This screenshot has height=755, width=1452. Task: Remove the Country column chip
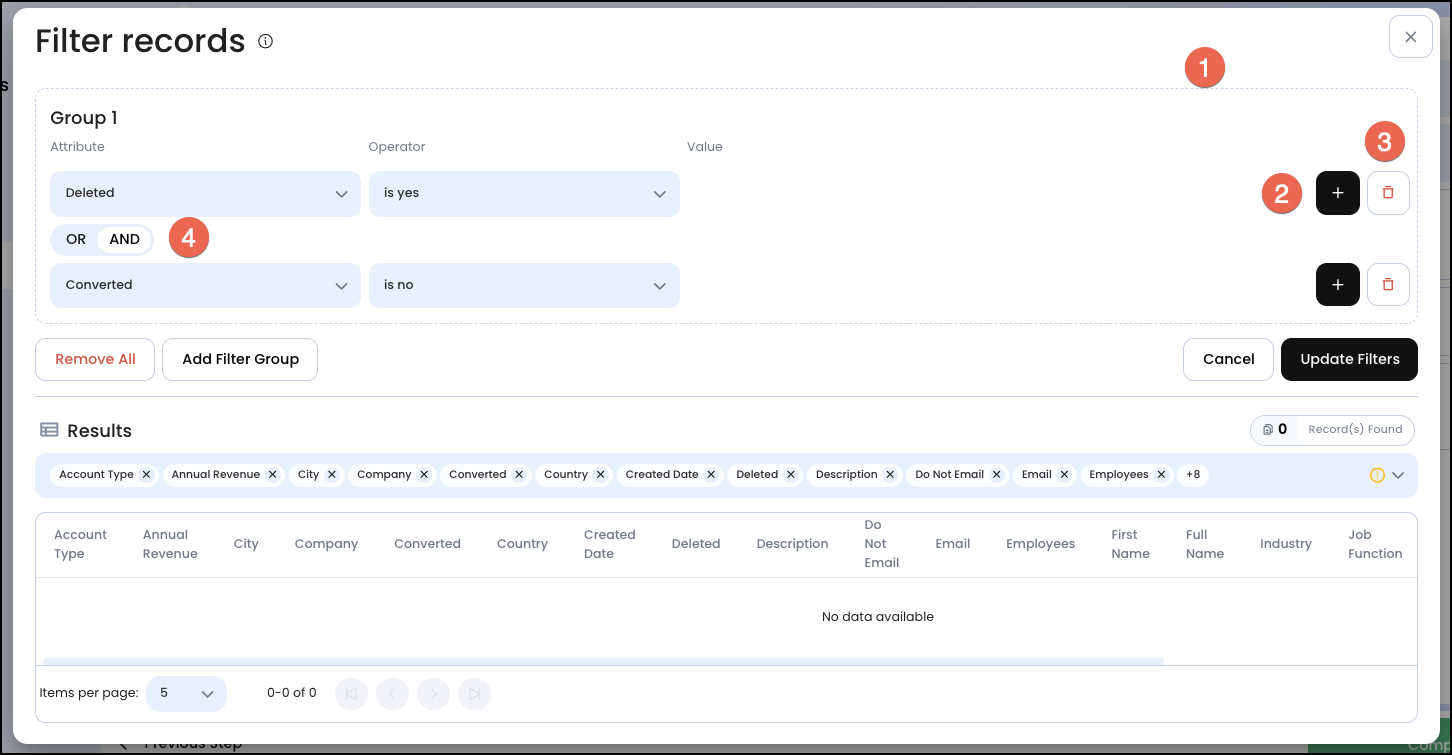(600, 475)
